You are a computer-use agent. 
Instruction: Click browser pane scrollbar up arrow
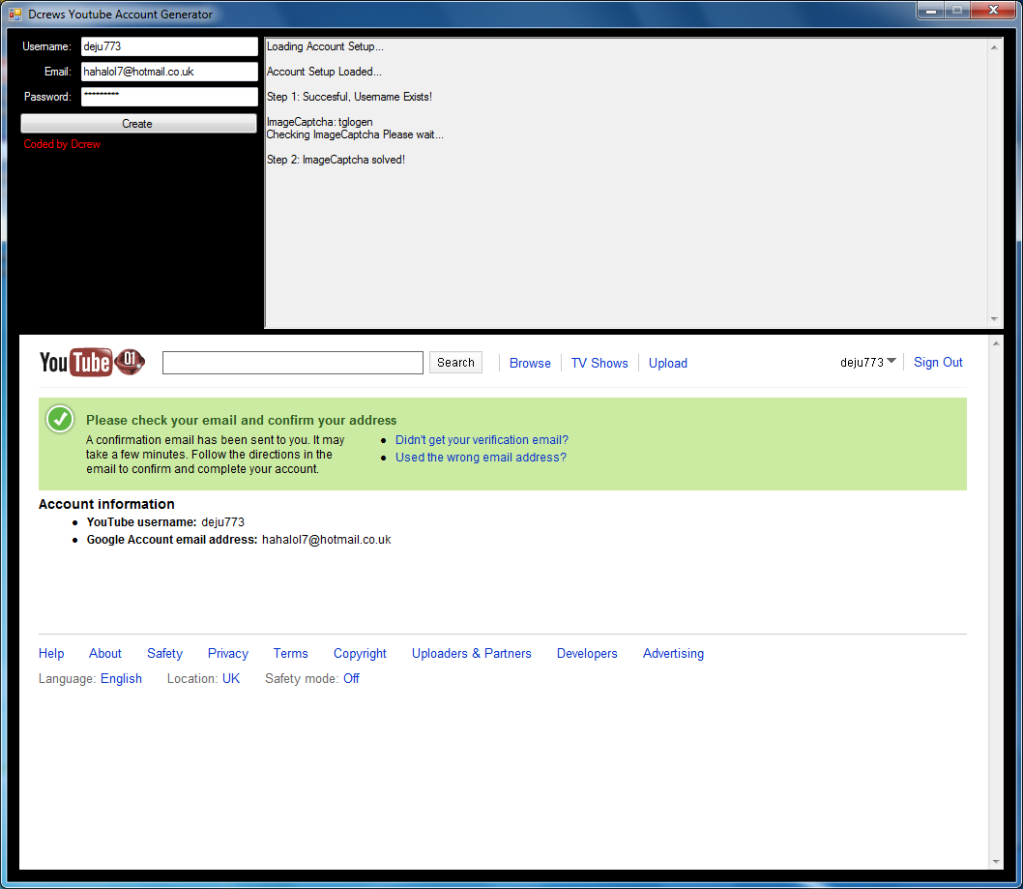pos(996,343)
